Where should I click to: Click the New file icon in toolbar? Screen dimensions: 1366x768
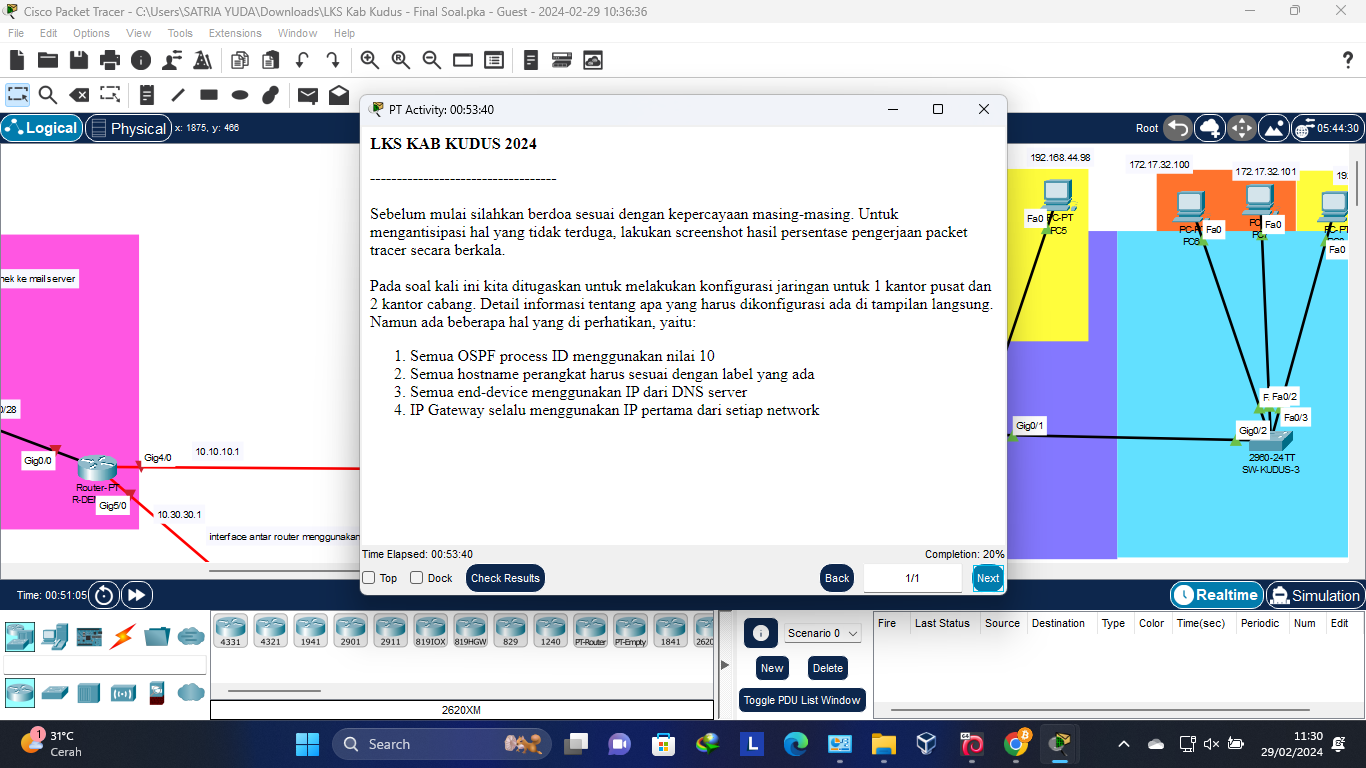[17, 60]
